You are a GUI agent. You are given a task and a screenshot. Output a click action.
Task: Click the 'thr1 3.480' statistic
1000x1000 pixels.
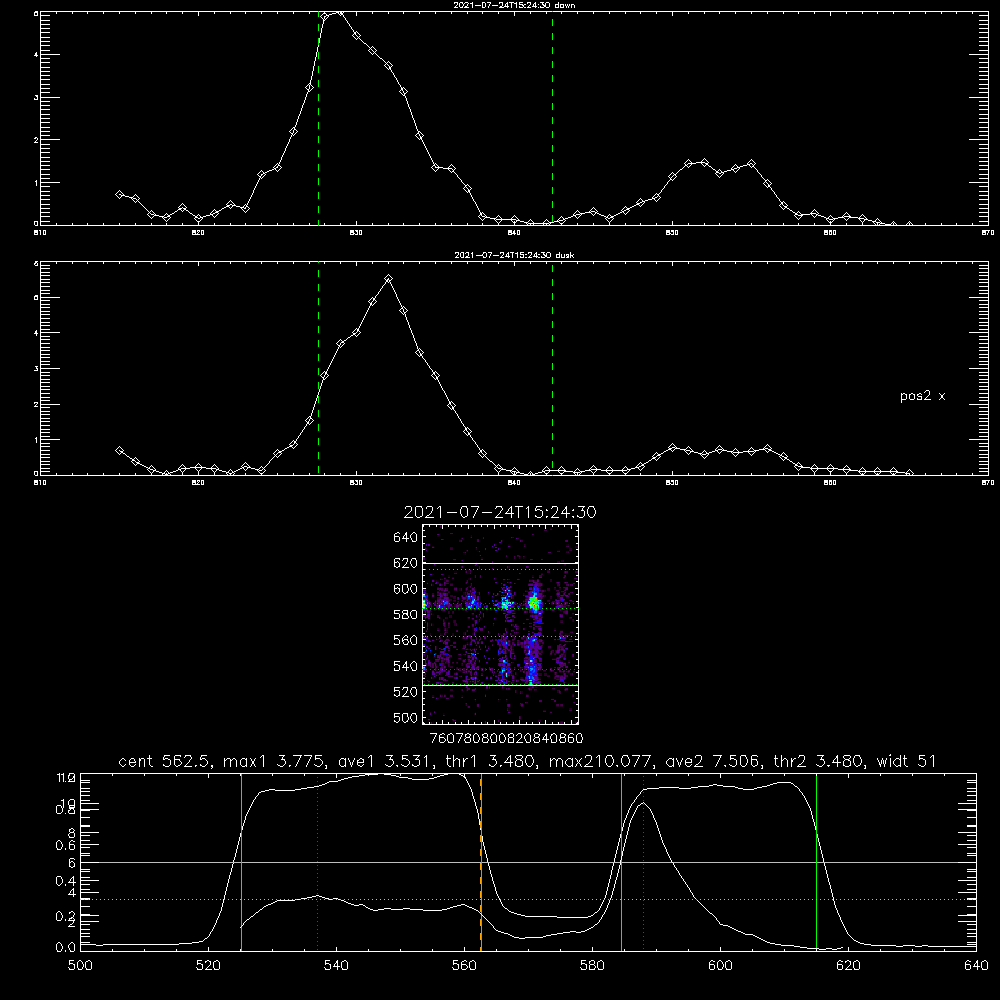[490, 761]
